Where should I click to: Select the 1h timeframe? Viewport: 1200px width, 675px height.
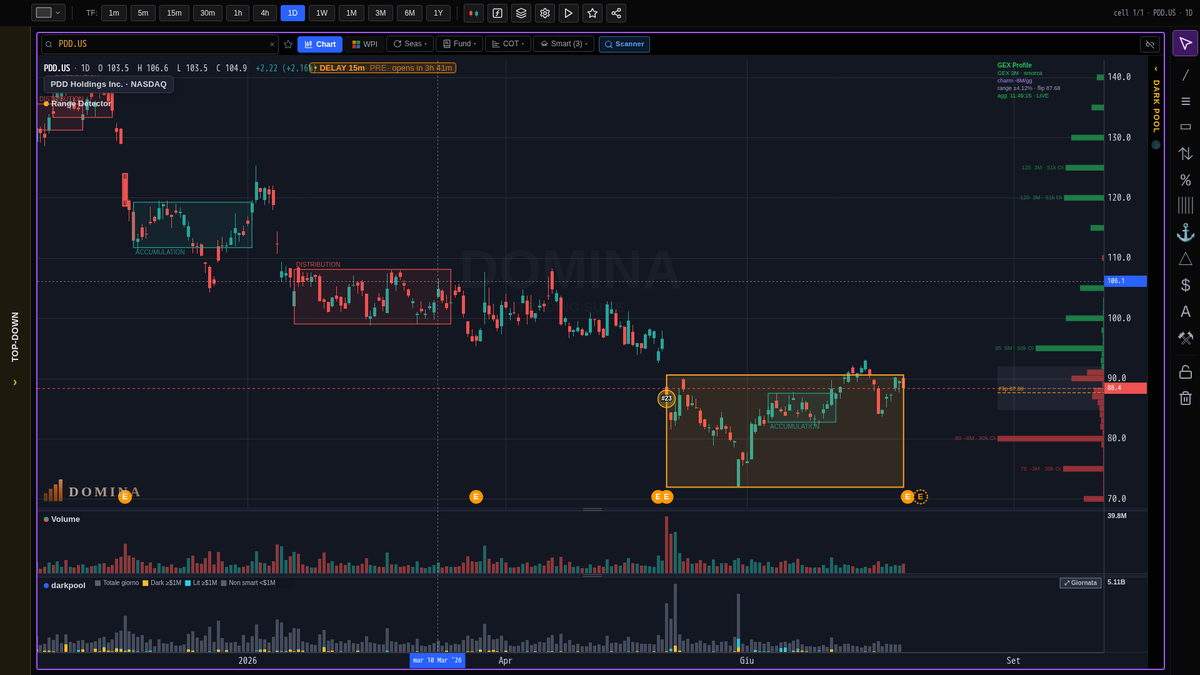pos(238,13)
